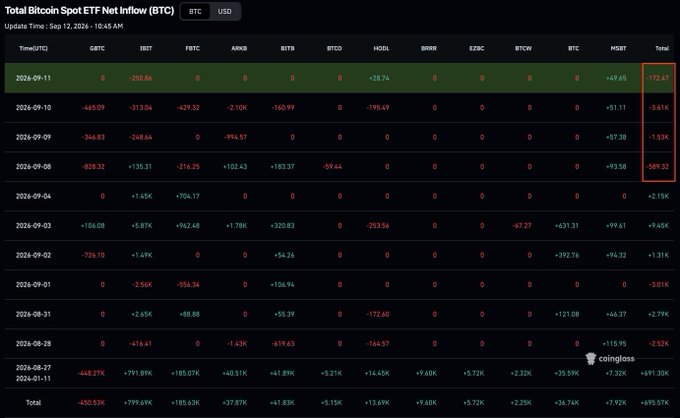680x418 pixels.
Task: Click the BTCO value -59.44
Action: tap(332, 167)
